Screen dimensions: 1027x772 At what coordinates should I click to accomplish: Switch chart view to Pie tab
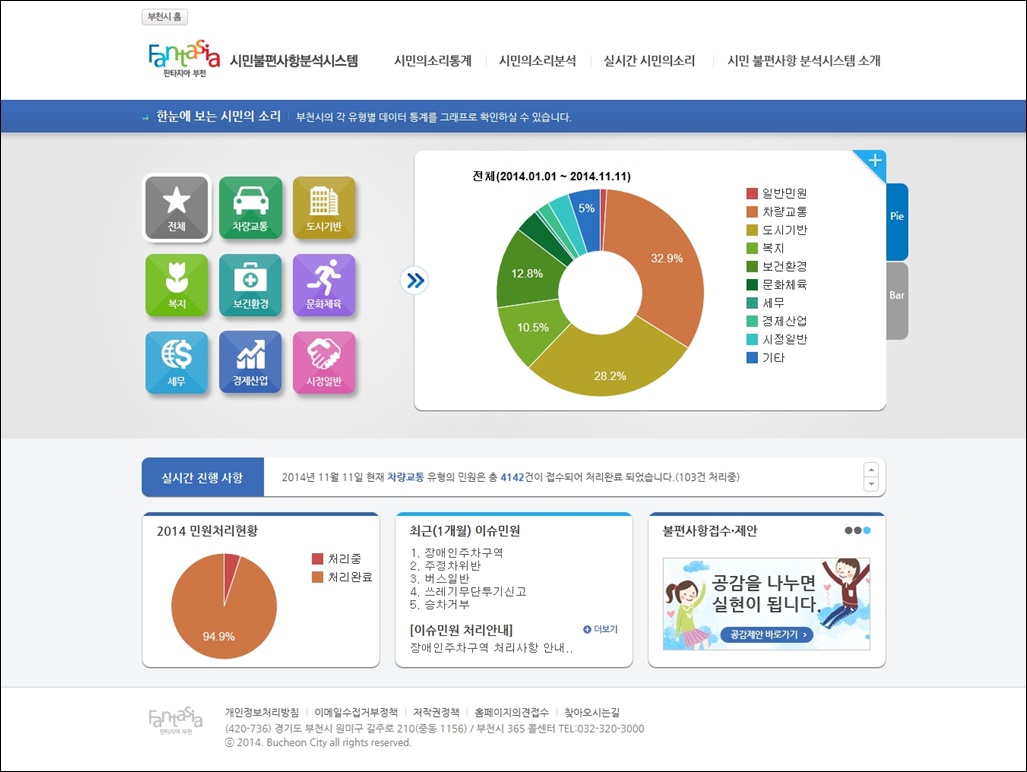[x=897, y=218]
